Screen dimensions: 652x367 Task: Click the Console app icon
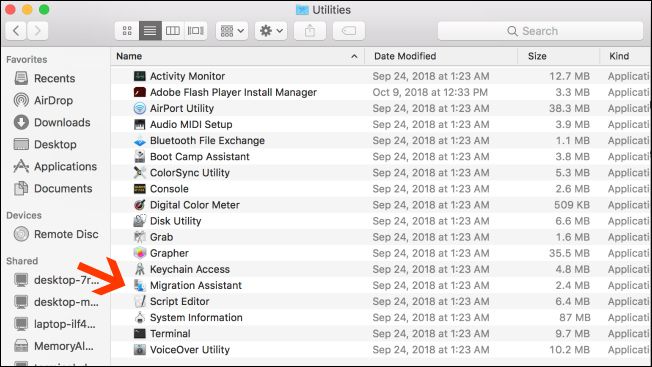[140, 189]
